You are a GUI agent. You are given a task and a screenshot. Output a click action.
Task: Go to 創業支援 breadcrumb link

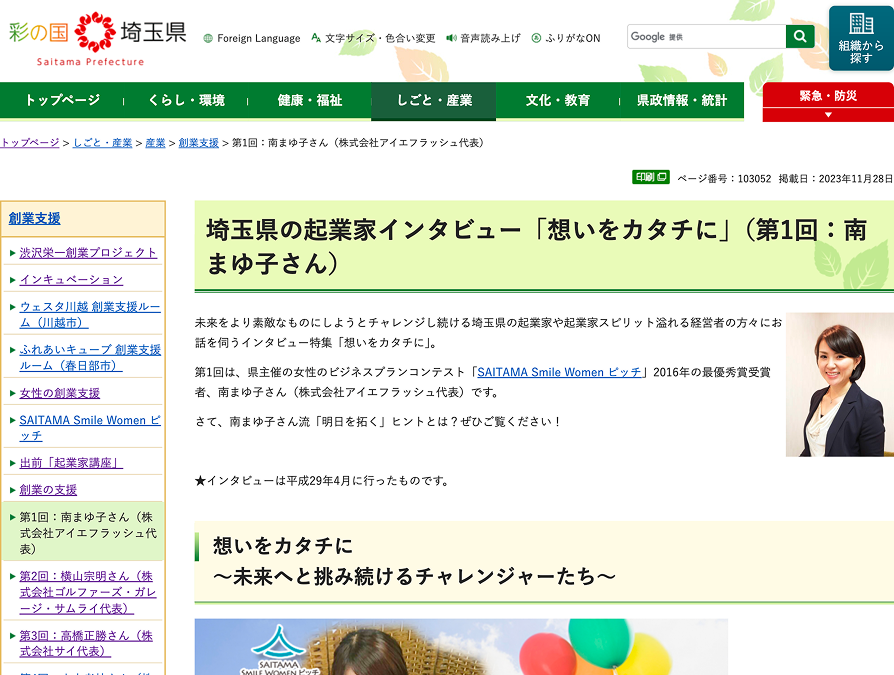pyautogui.click(x=198, y=143)
